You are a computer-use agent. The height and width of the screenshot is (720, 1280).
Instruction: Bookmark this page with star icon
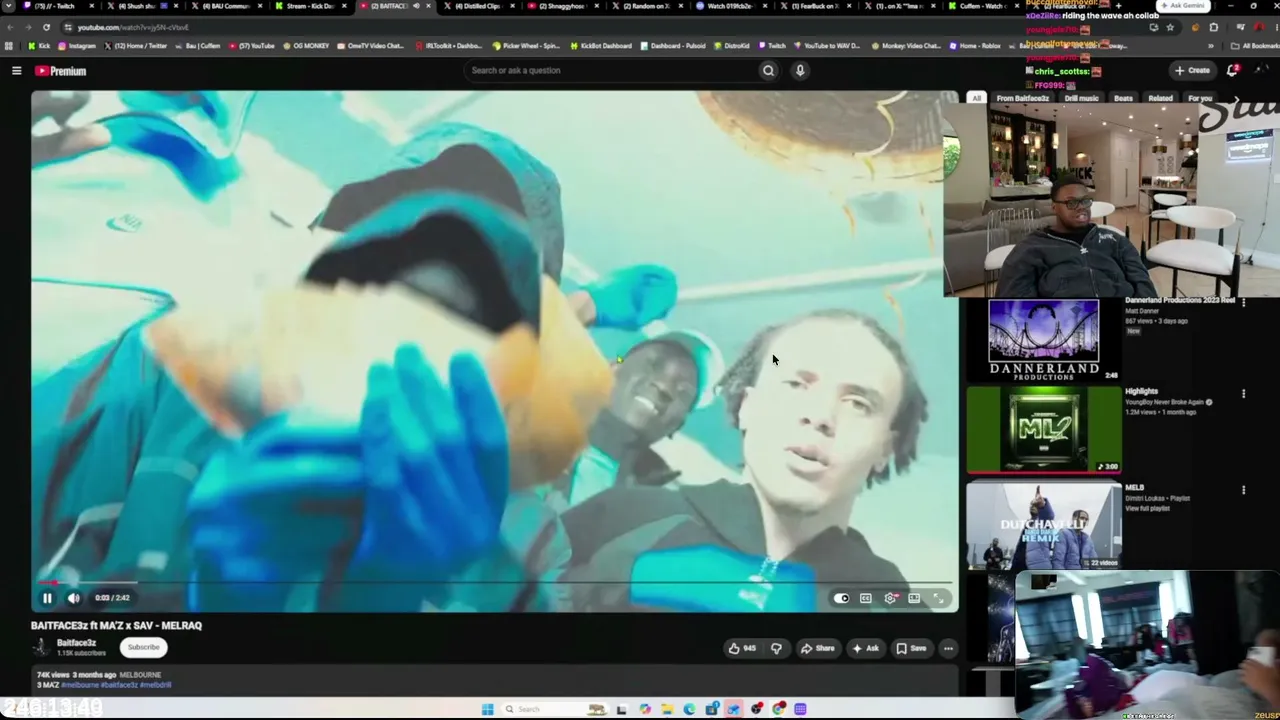(x=1170, y=27)
